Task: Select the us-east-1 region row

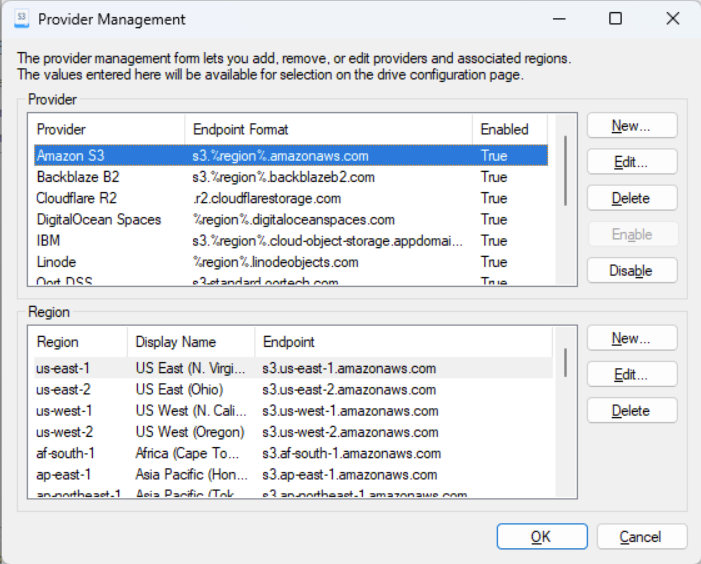Action: [x=293, y=368]
